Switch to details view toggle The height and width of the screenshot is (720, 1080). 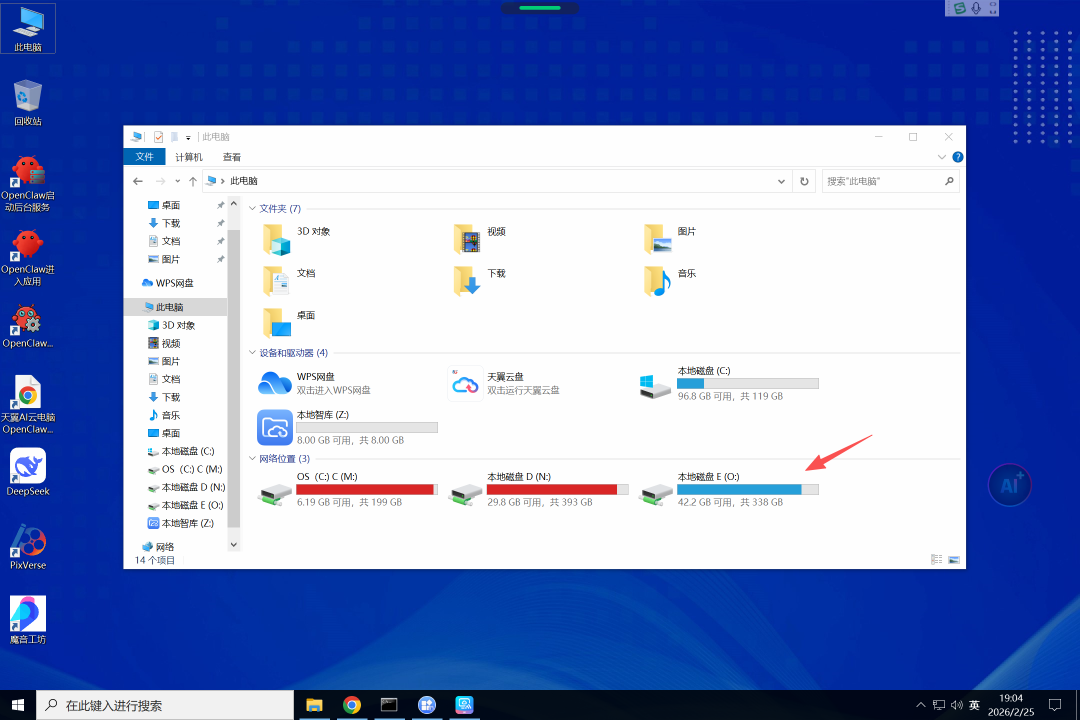point(937,560)
